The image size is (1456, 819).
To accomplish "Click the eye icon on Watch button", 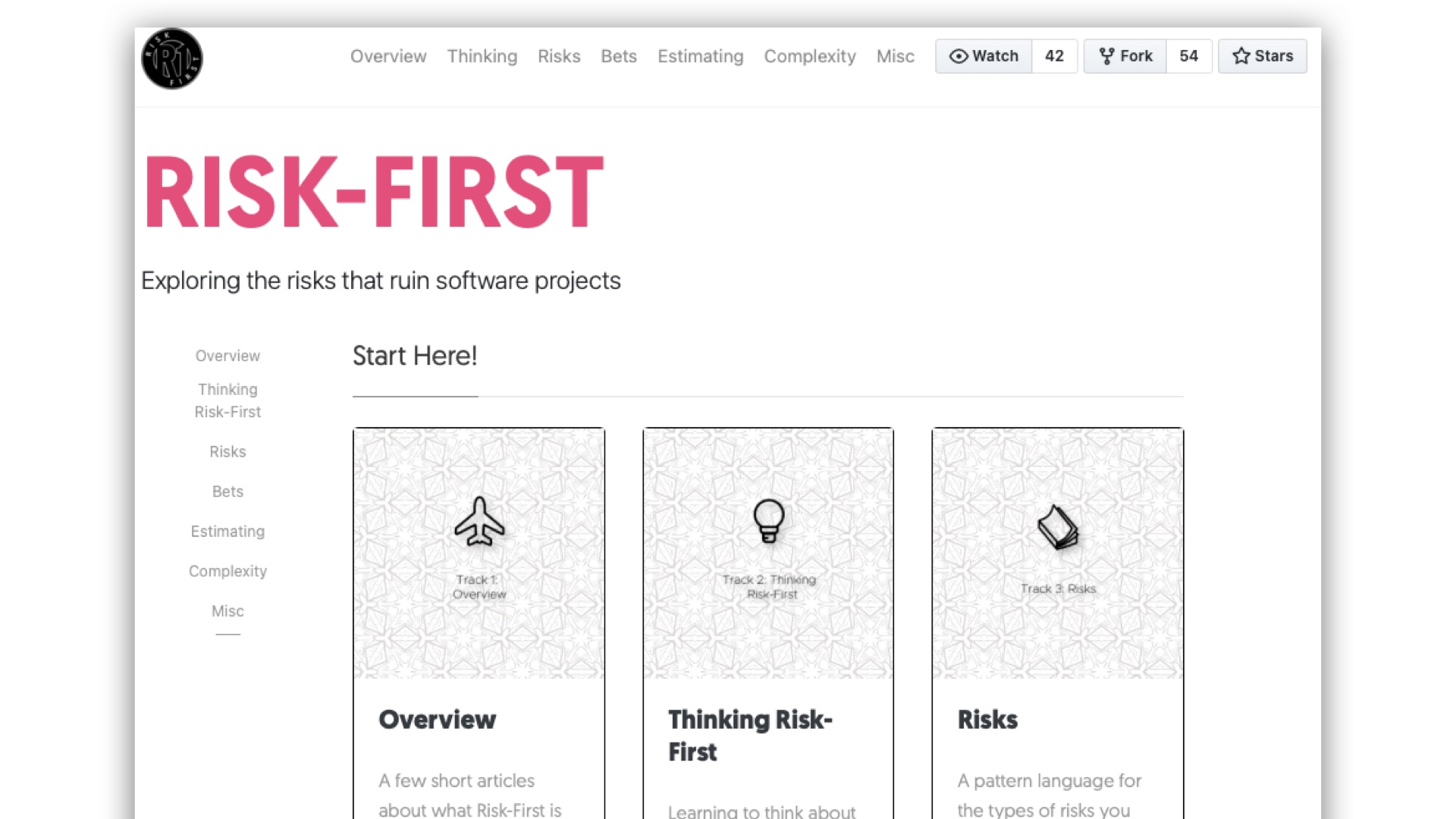I will [x=958, y=56].
